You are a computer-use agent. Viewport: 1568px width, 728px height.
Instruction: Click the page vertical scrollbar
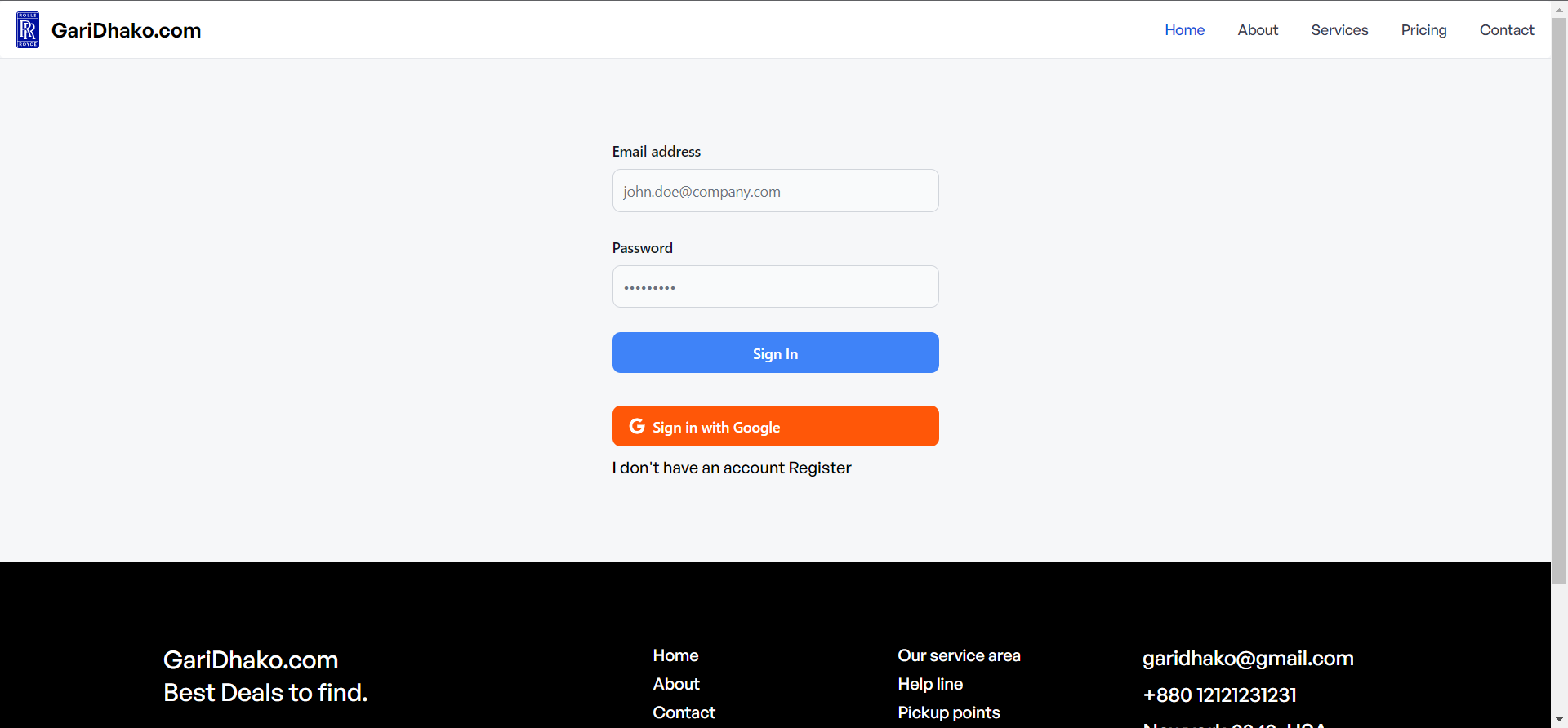[x=1559, y=300]
